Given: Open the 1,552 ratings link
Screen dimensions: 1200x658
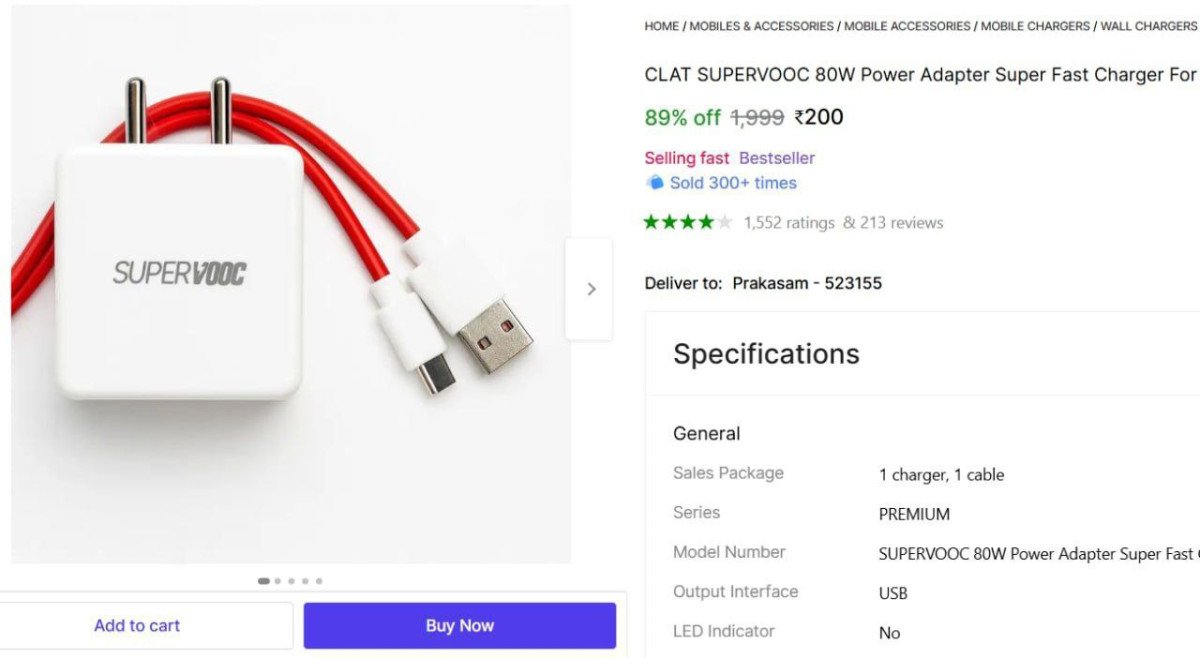Looking at the screenshot, I should click(x=789, y=223).
